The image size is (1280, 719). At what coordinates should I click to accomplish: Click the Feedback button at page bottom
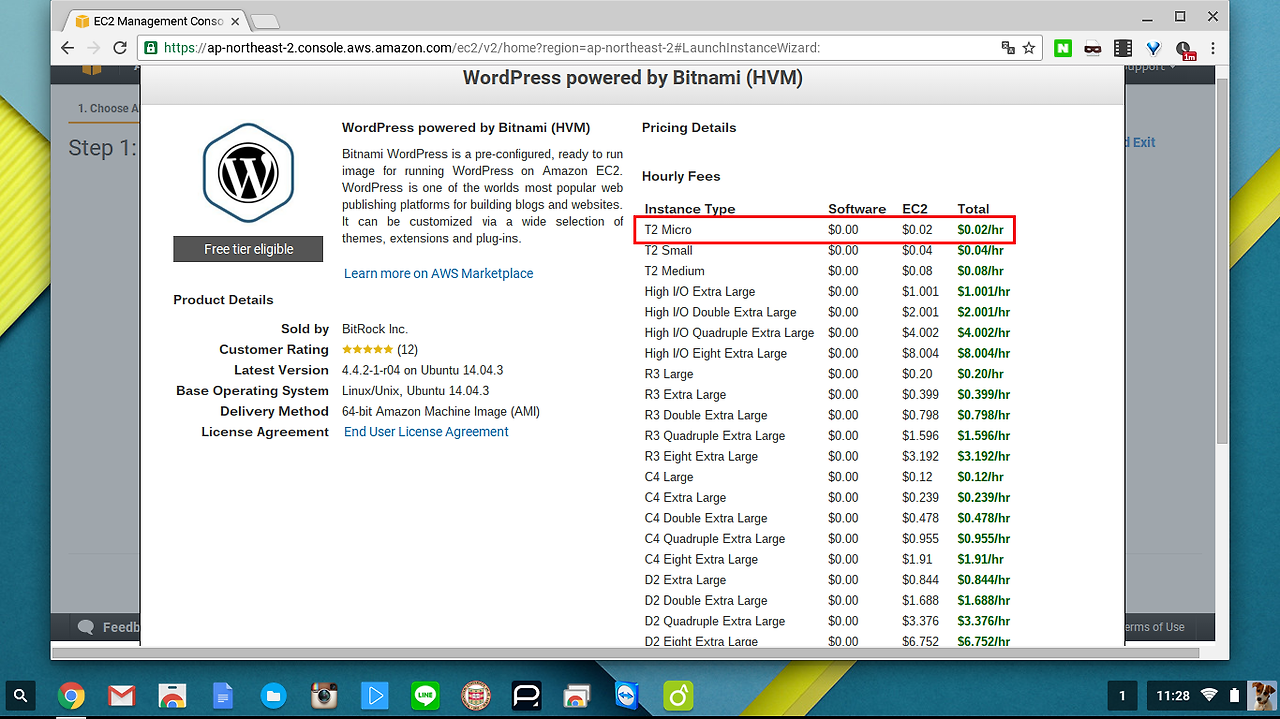pyautogui.click(x=110, y=627)
